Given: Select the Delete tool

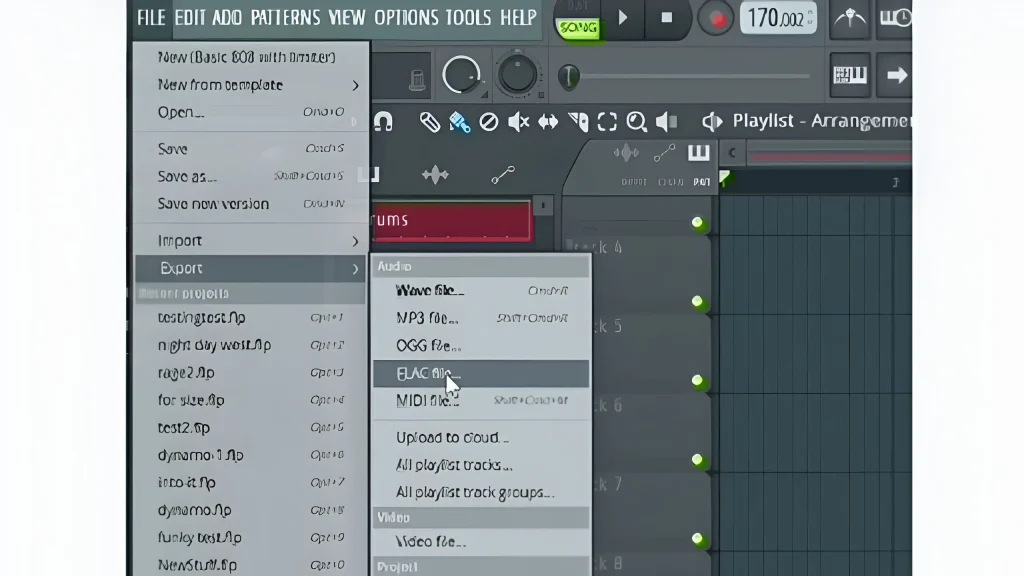Looking at the screenshot, I should [x=488, y=121].
